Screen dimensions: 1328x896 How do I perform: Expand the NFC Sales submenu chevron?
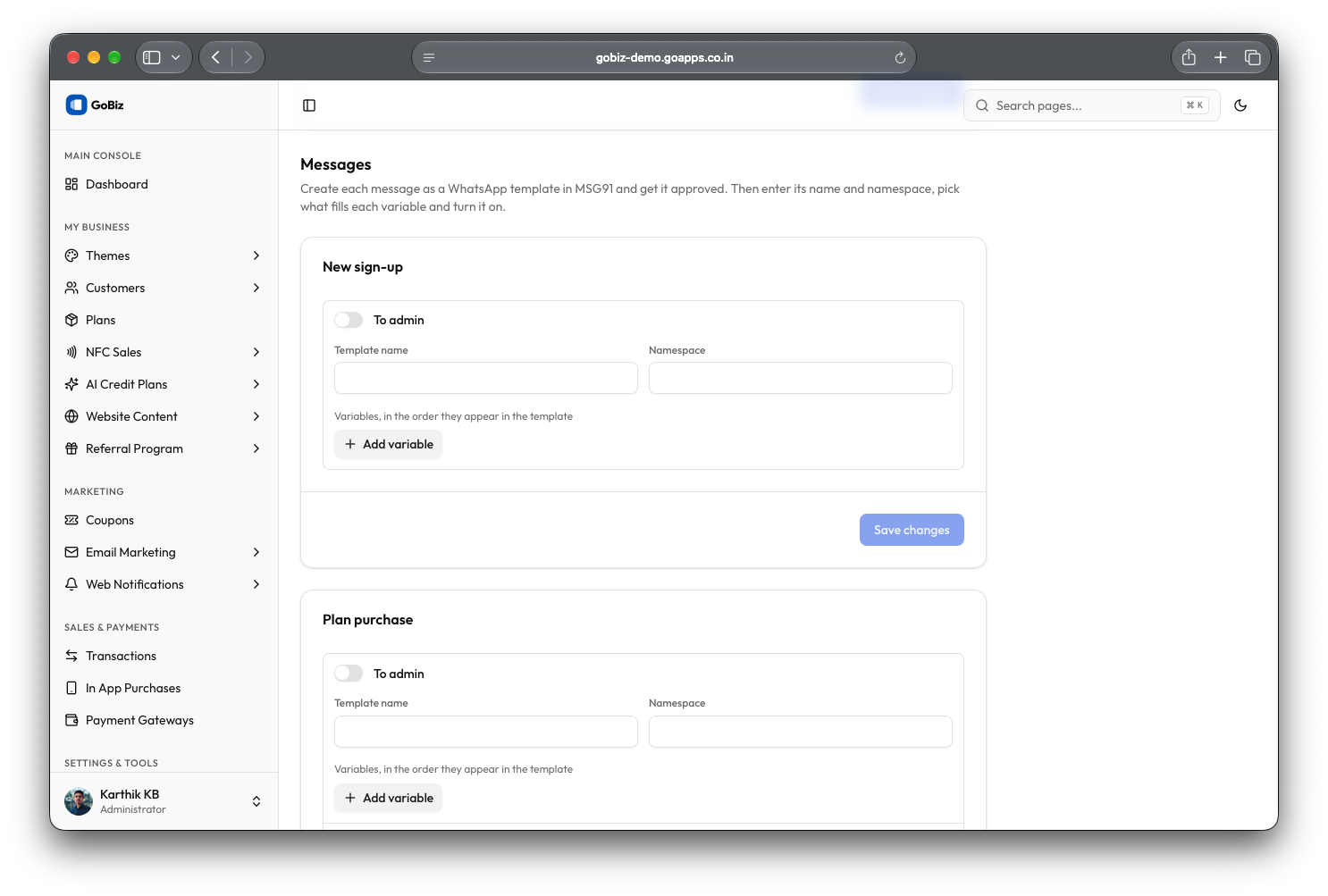pyautogui.click(x=256, y=352)
